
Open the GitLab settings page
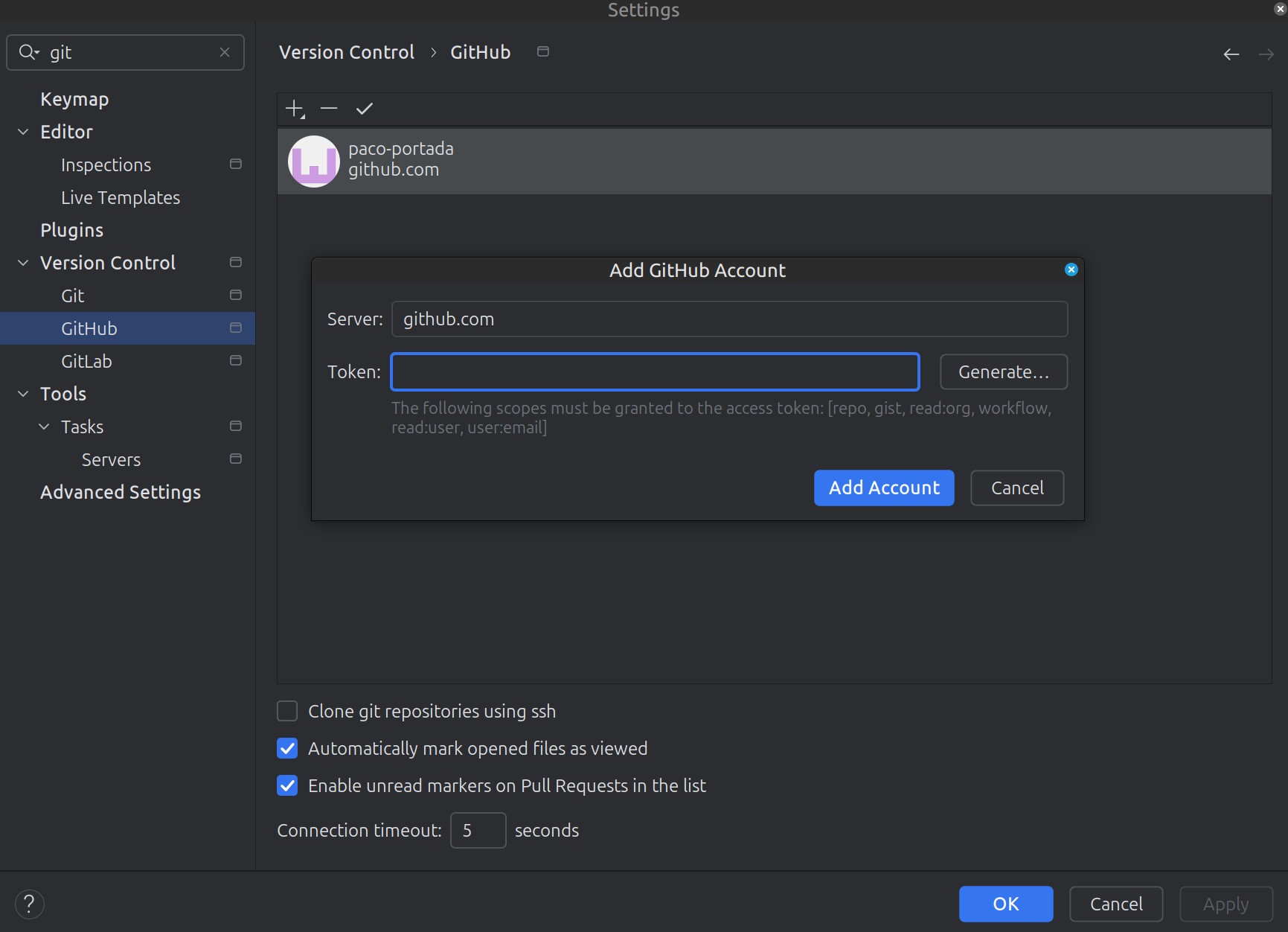(x=86, y=361)
